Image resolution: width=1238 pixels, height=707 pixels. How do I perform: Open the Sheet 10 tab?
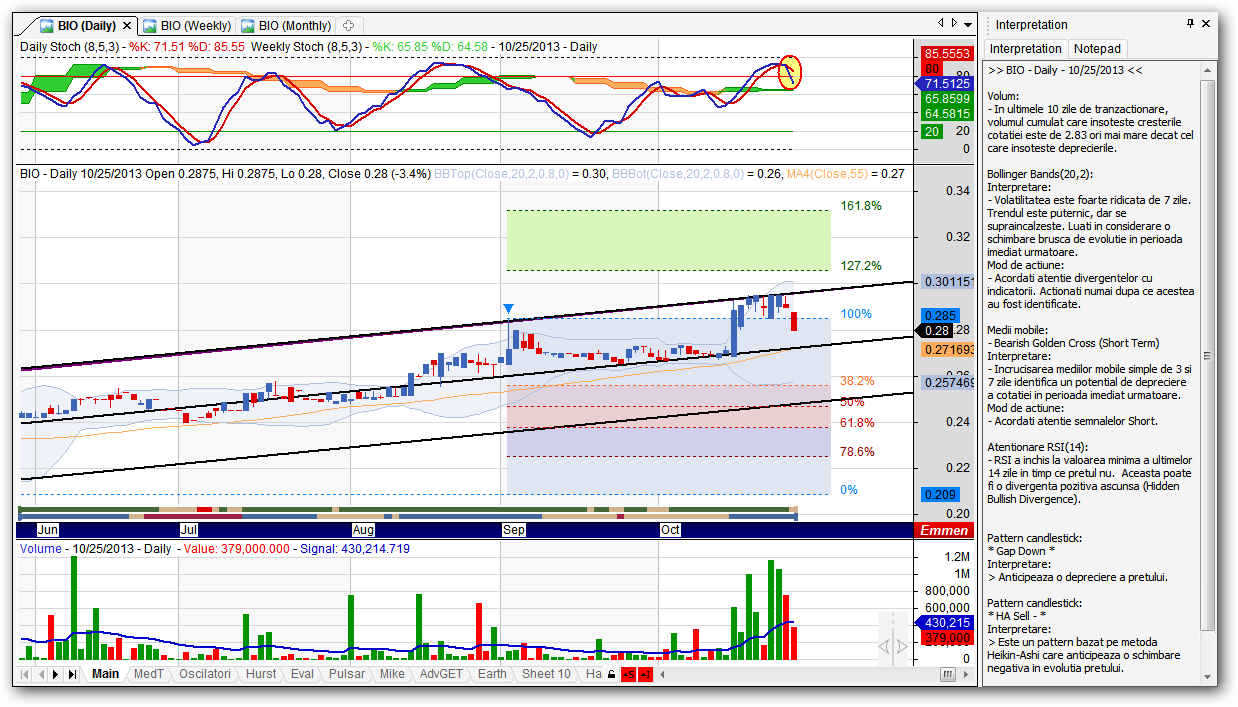[546, 674]
